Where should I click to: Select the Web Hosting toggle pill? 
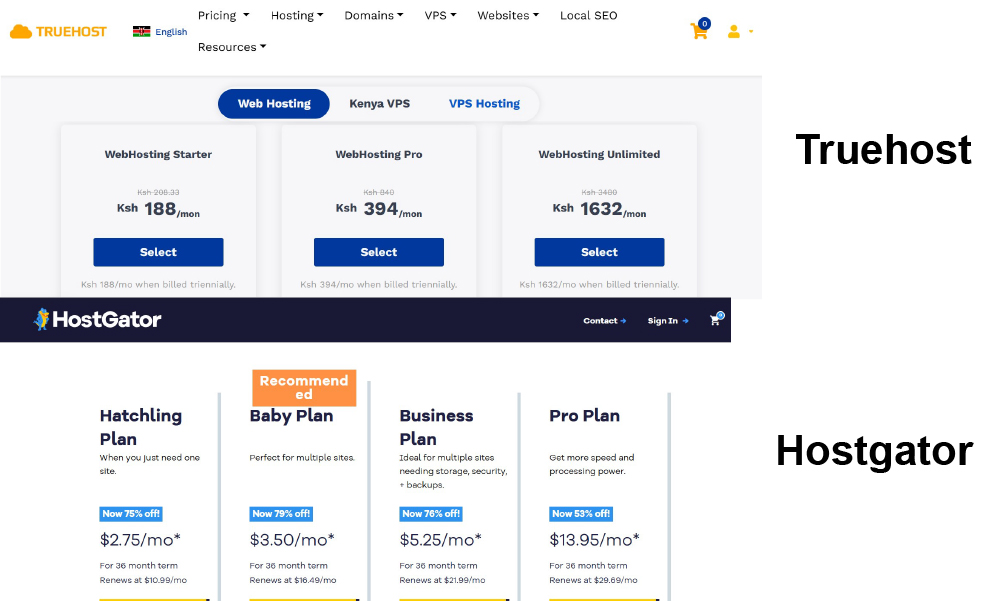[x=273, y=103]
